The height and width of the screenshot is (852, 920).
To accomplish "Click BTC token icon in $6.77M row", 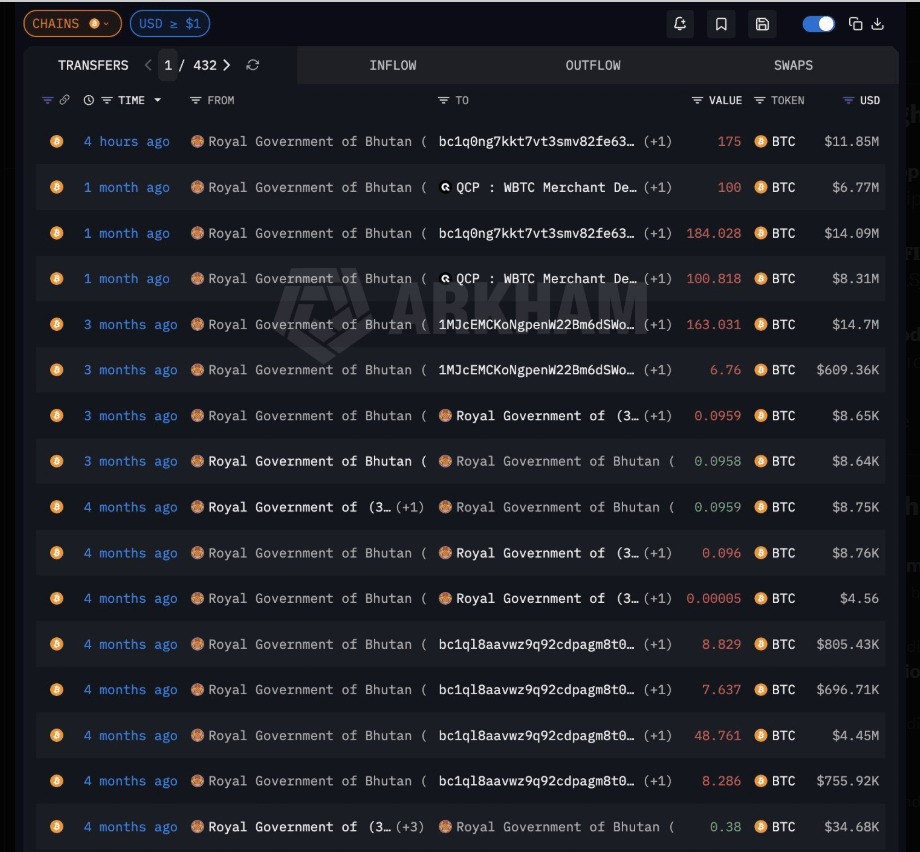I will (x=761, y=187).
